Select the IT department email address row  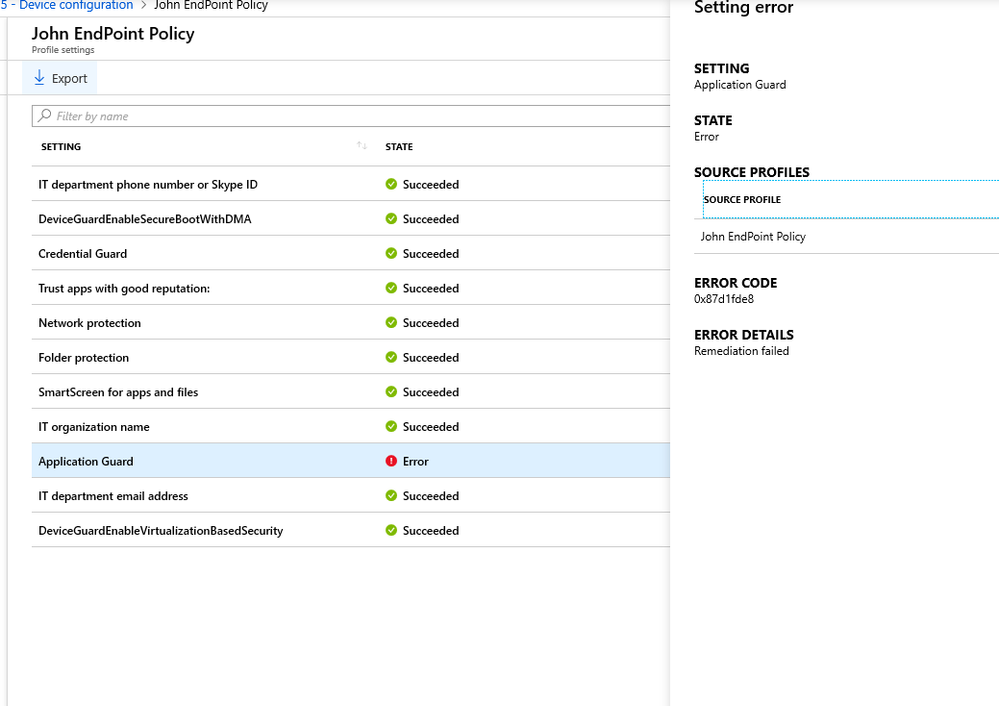click(113, 496)
